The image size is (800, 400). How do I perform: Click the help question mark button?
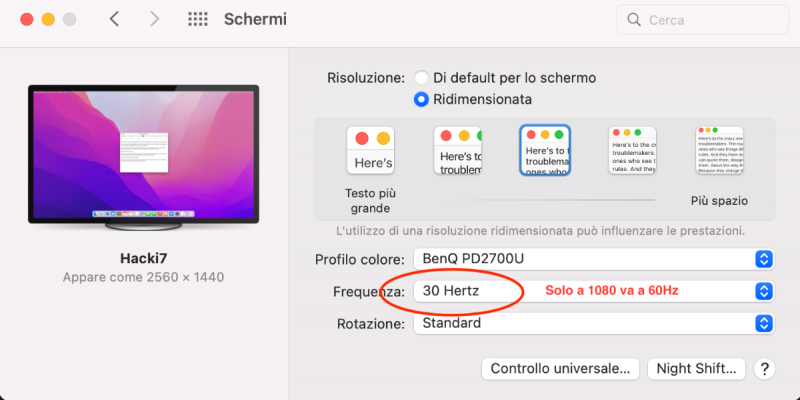(x=765, y=369)
